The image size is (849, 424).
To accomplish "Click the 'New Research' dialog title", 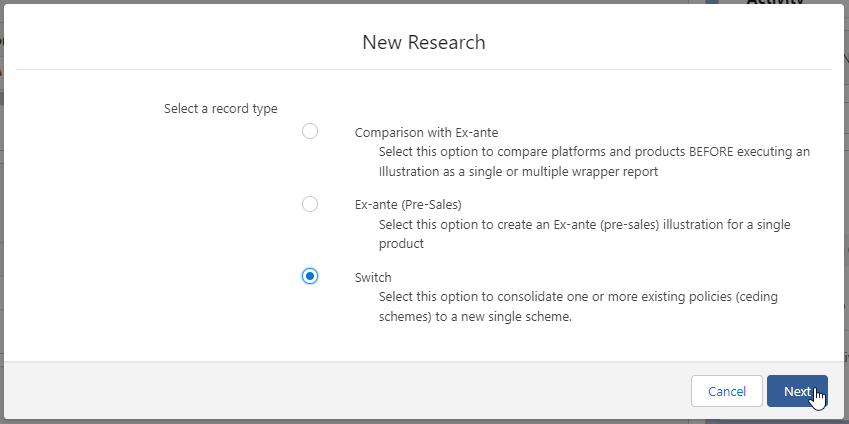I will (x=424, y=42).
